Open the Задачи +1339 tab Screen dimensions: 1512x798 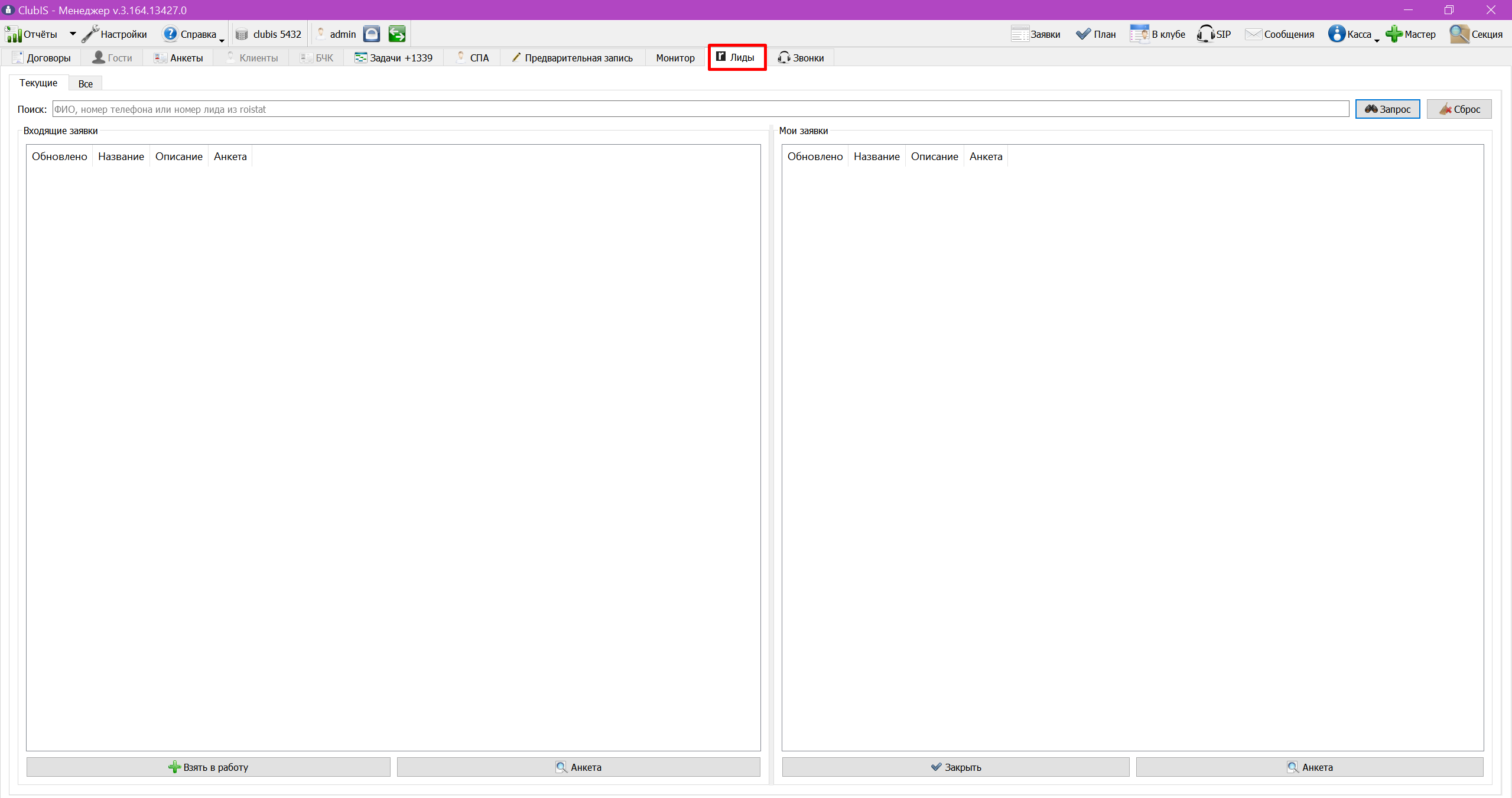[394, 58]
